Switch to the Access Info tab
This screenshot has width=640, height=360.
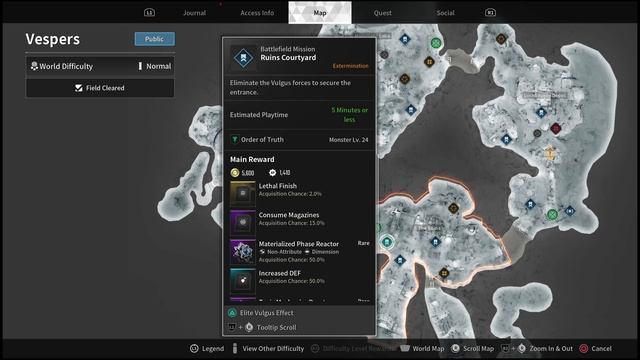(257, 13)
